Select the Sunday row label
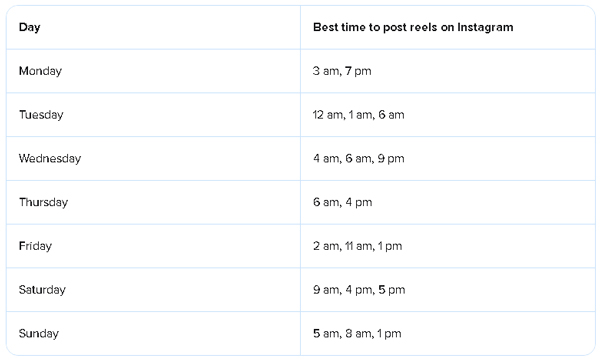Viewport: 600px width, 360px height. coord(39,334)
